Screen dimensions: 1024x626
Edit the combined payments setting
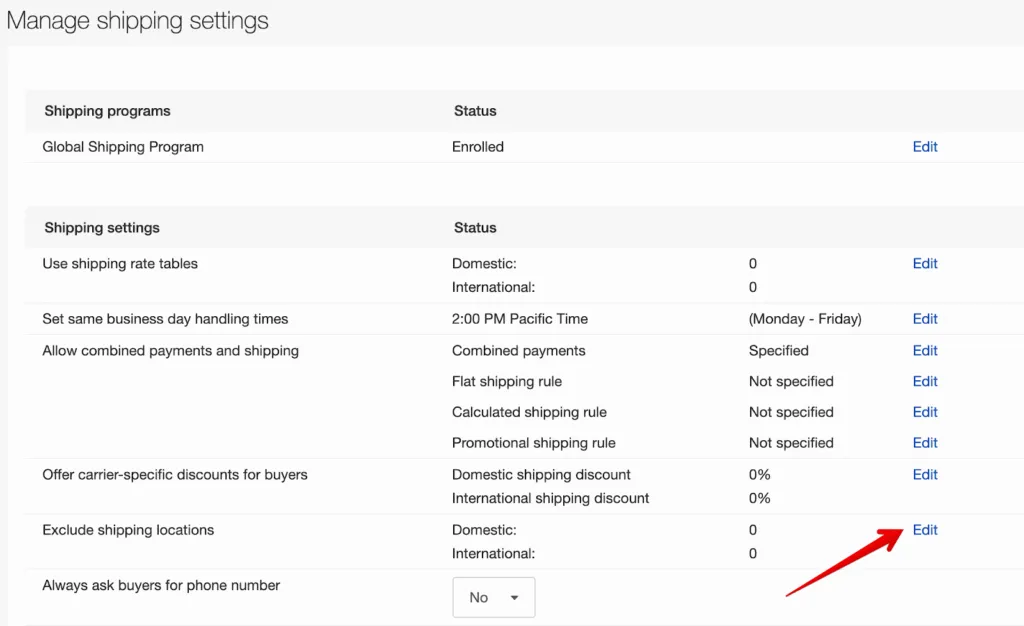924,350
